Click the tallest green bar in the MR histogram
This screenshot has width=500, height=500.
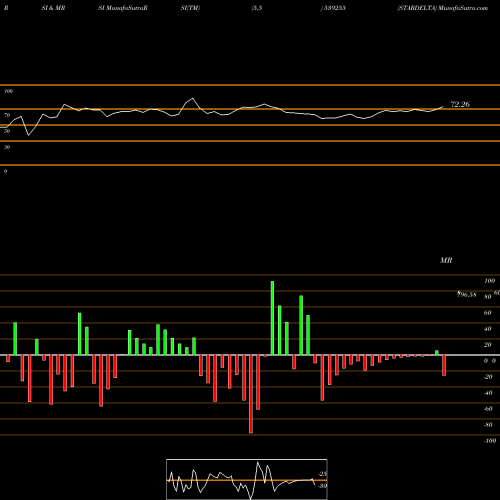click(272, 318)
